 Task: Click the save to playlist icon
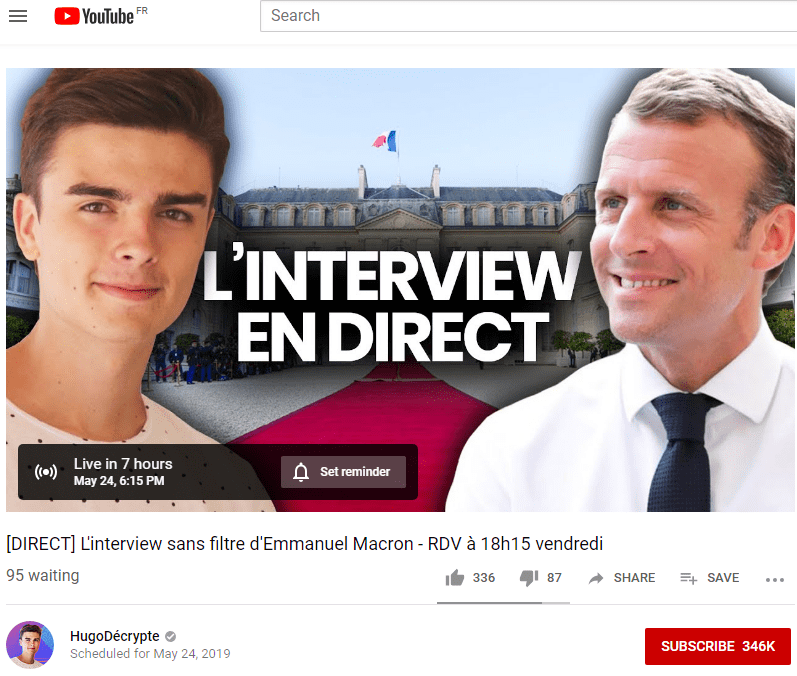tap(689, 578)
